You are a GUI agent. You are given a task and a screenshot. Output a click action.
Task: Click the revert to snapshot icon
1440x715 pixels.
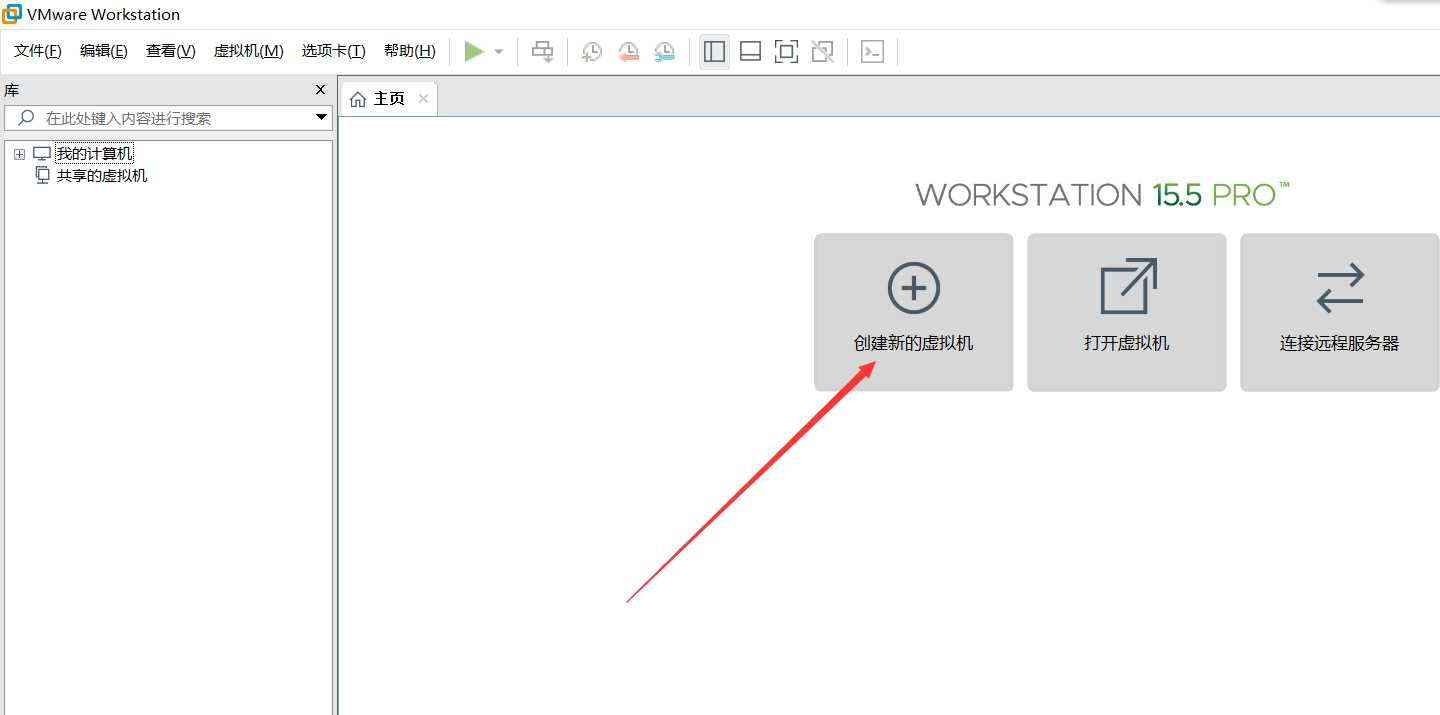tap(628, 52)
